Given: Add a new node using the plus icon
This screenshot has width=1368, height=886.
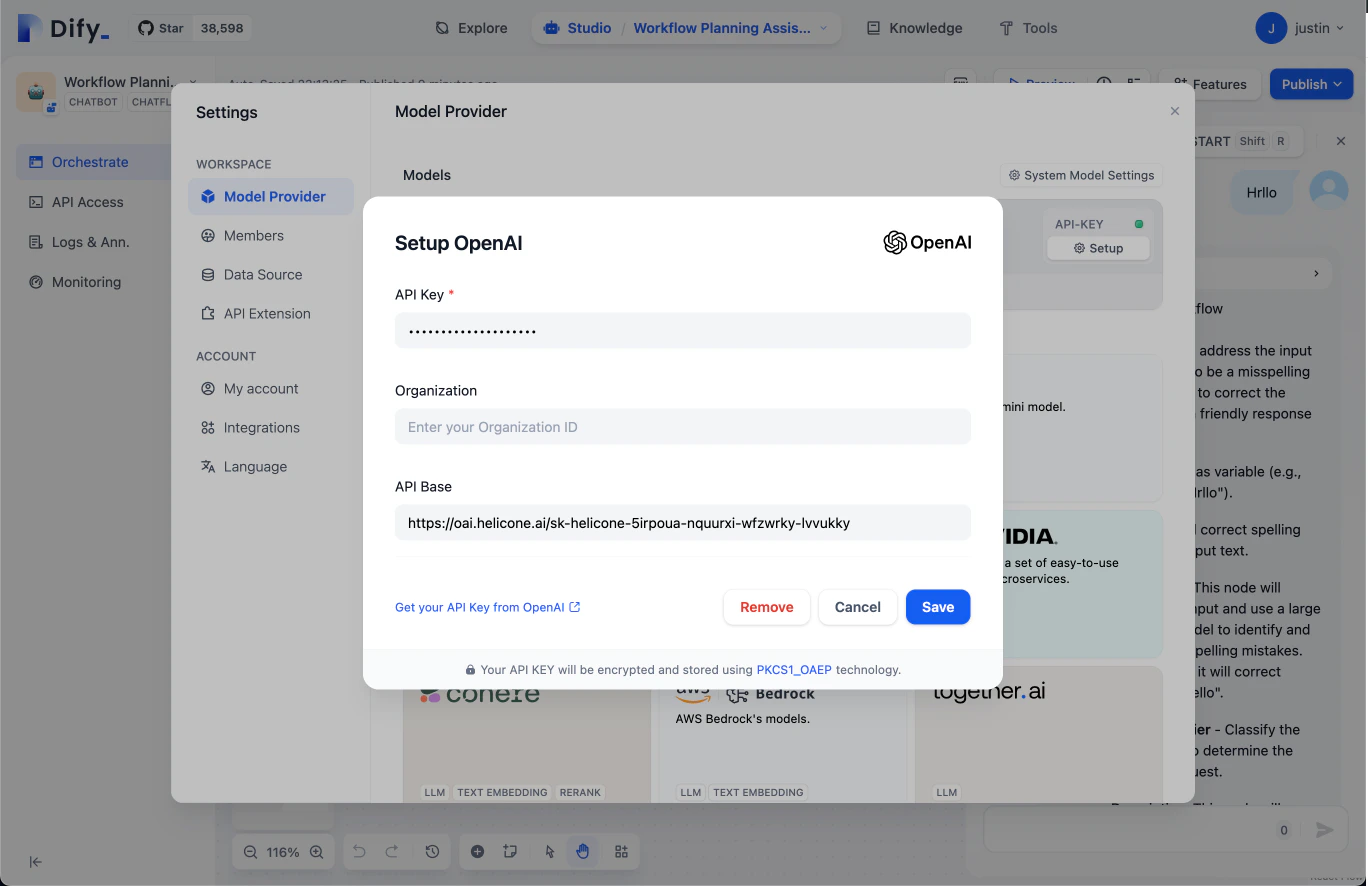Looking at the screenshot, I should click(477, 851).
